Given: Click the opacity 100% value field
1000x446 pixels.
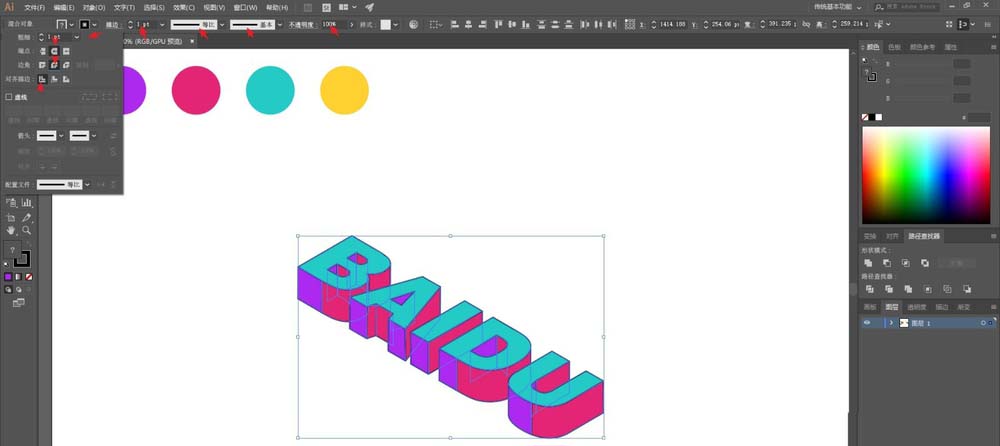Looking at the screenshot, I should pos(334,24).
